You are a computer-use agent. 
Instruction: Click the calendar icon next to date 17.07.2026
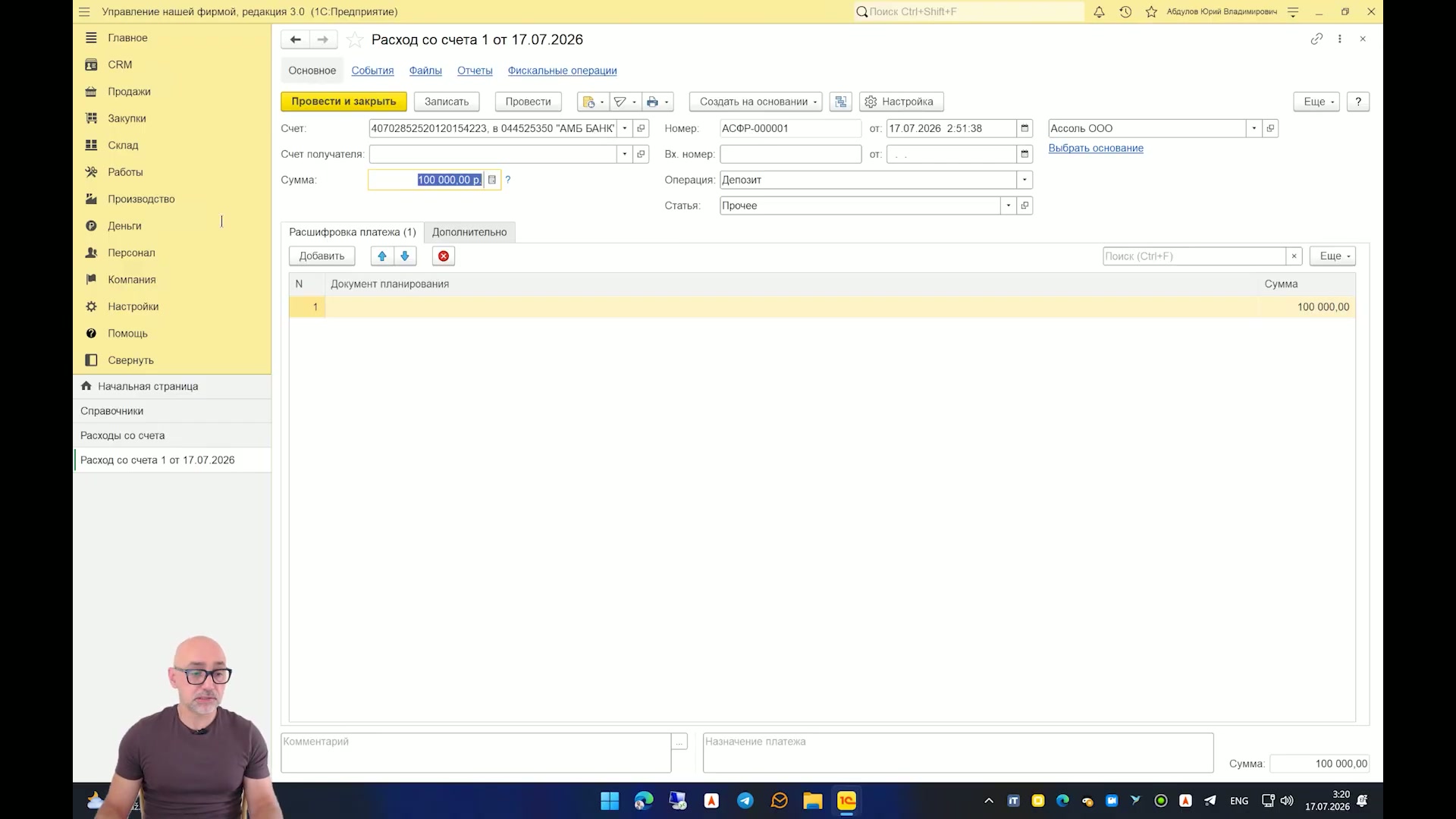[x=1025, y=128]
